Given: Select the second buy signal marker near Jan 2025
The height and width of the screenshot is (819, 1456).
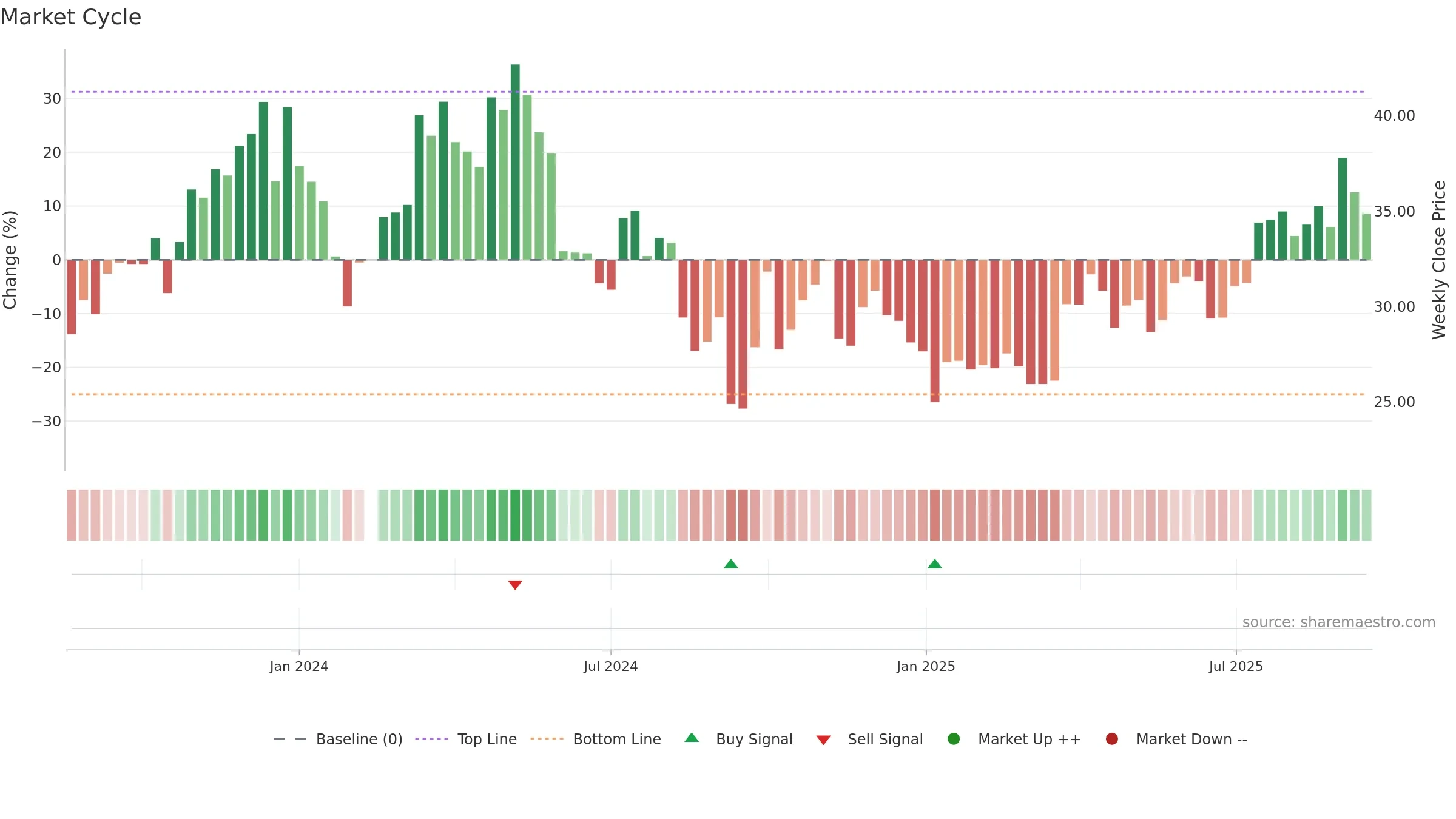Looking at the screenshot, I should point(935,564).
